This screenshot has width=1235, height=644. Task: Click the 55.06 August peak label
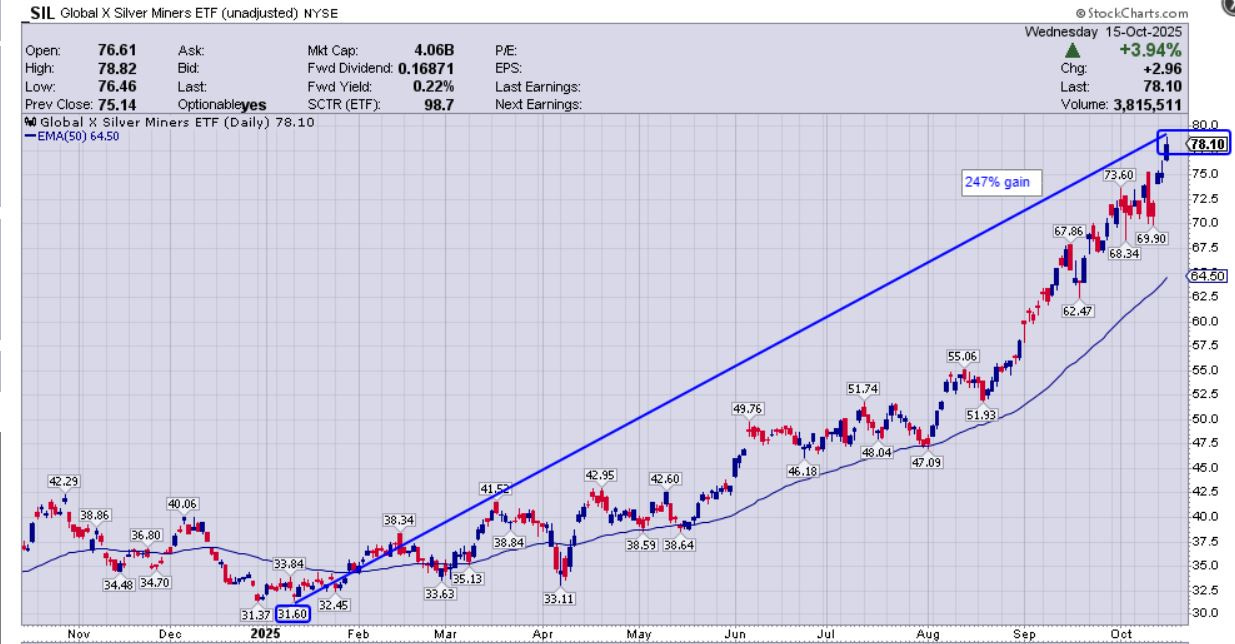click(962, 356)
